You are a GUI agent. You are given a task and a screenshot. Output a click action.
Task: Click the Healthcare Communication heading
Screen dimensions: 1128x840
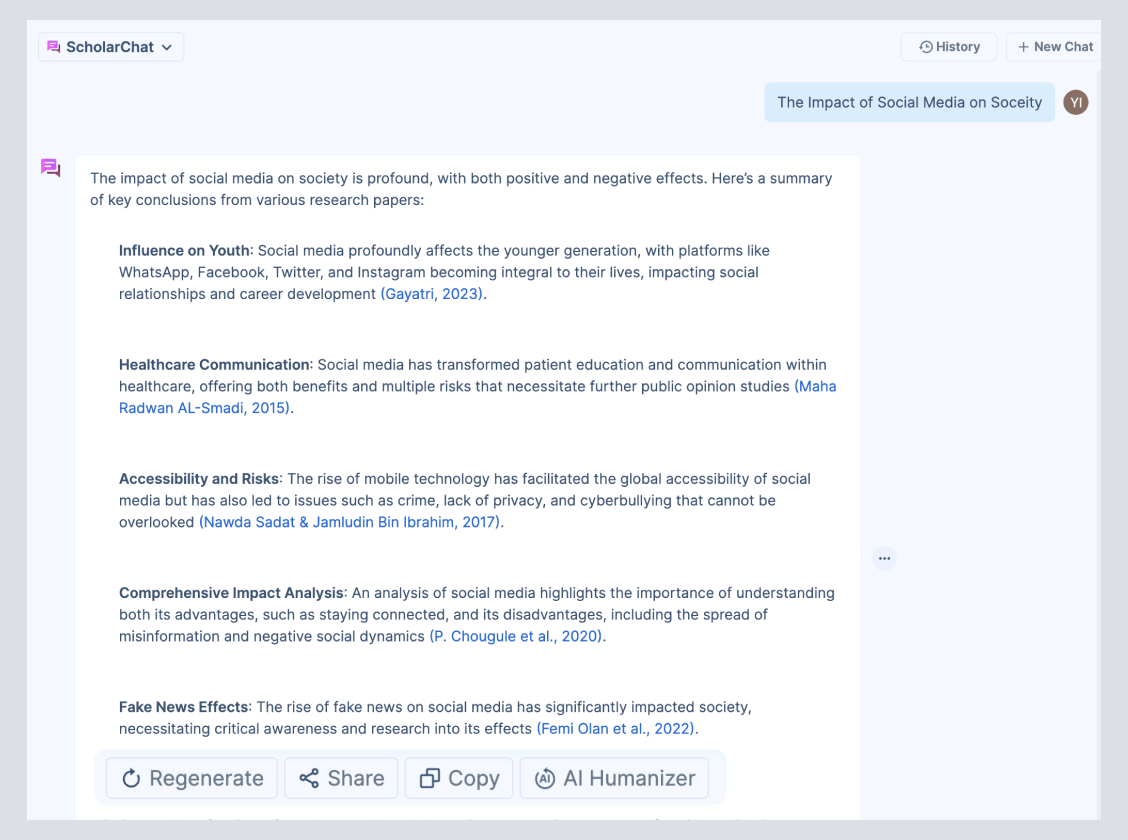(x=214, y=365)
